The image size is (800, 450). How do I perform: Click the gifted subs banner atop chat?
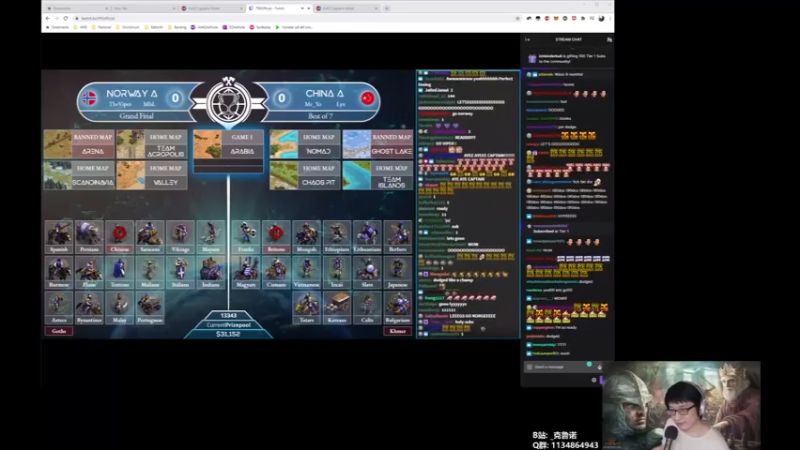click(567, 58)
